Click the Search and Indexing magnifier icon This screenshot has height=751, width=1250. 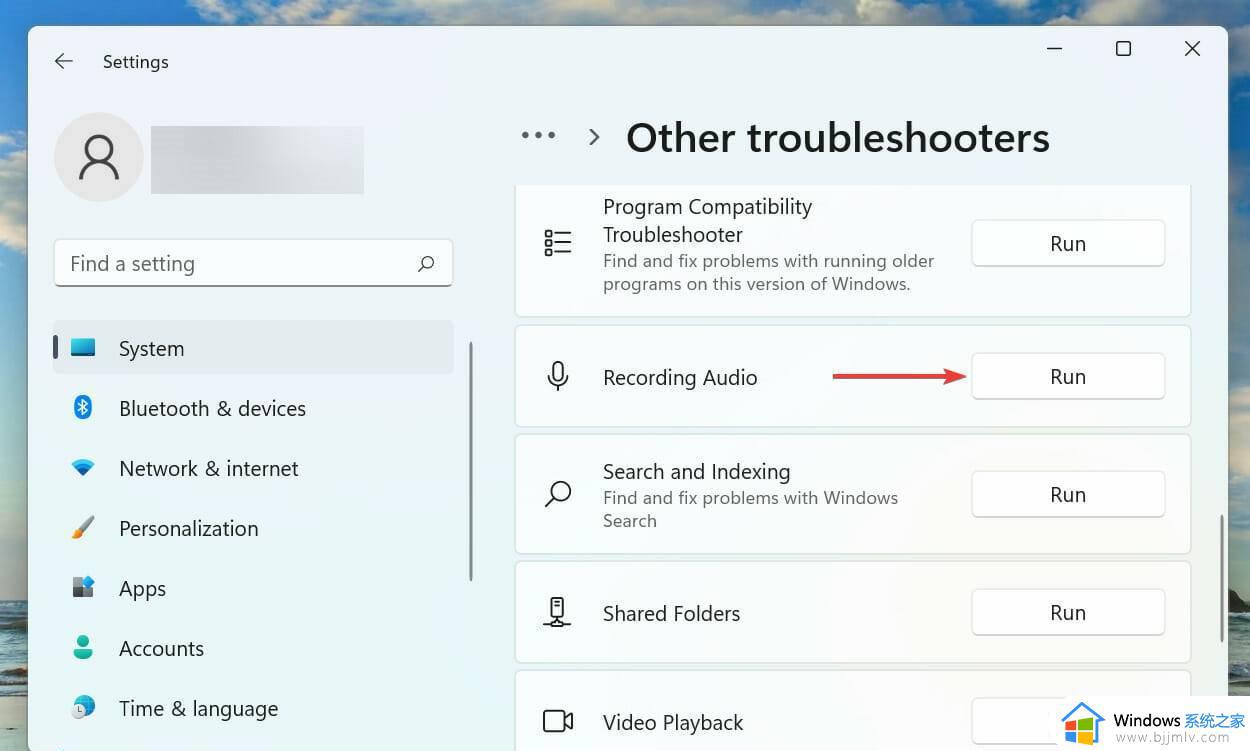(558, 494)
